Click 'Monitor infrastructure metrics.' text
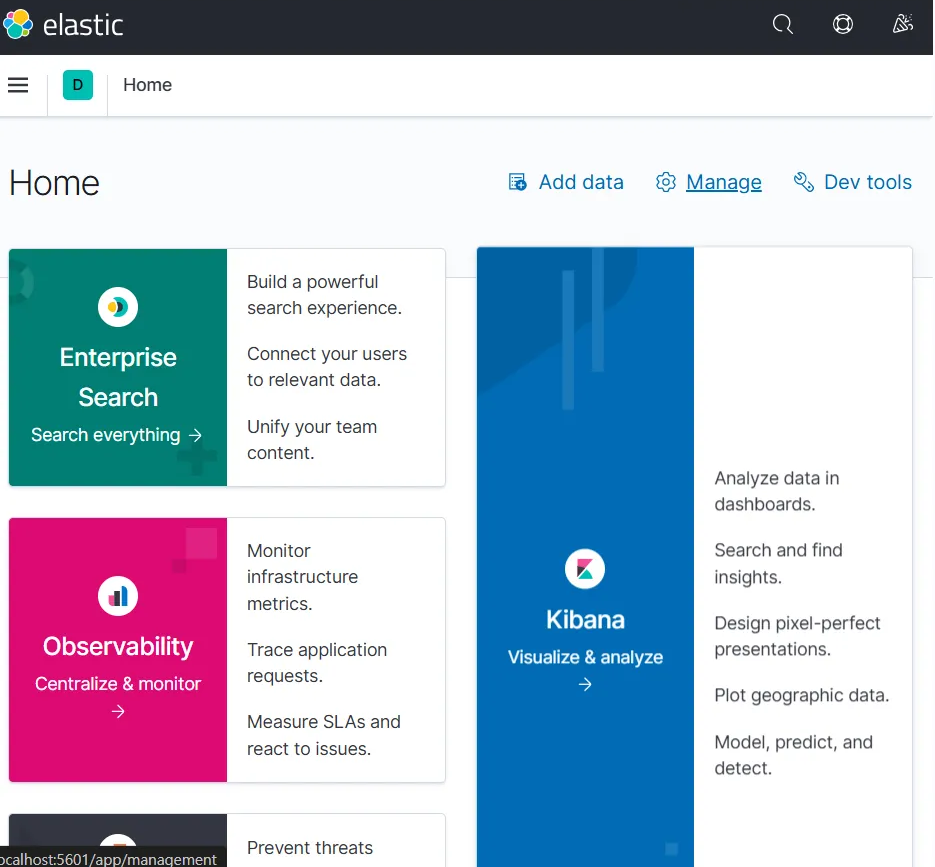Viewport: 935px width, 867px height. [x=302, y=577]
